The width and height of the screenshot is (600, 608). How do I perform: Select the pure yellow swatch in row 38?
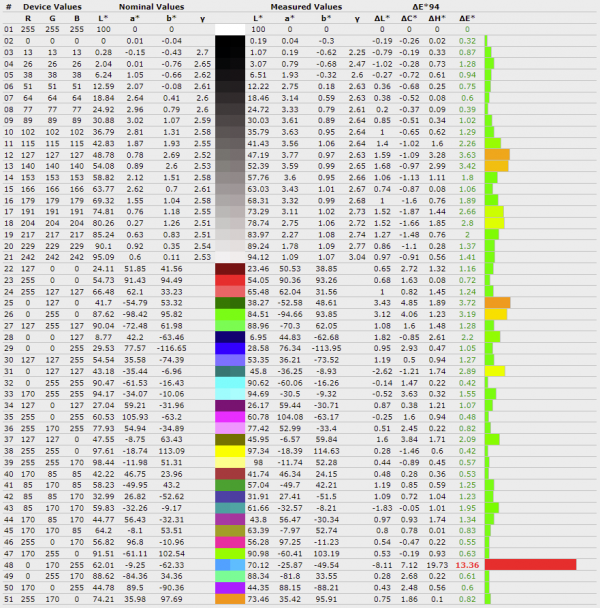pos(230,451)
